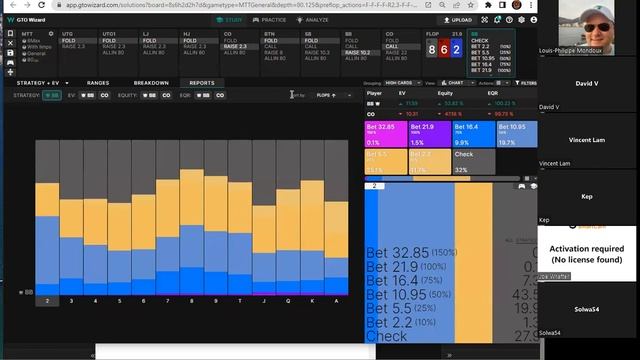Viewport: 640px width, 360px height.
Task: Expand the Strategy + EV dropdown arrow
Action: coord(67,83)
